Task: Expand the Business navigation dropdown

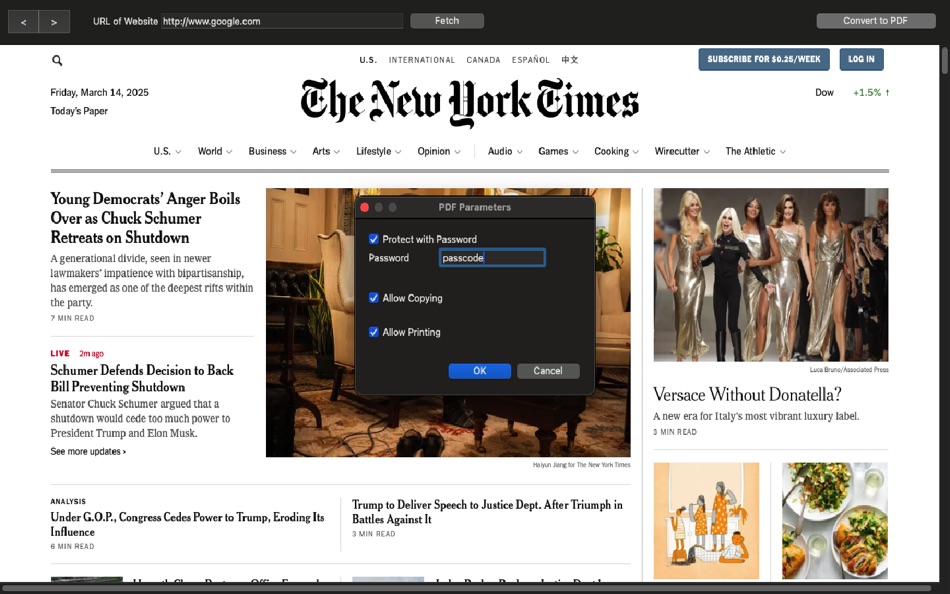Action: [272, 152]
